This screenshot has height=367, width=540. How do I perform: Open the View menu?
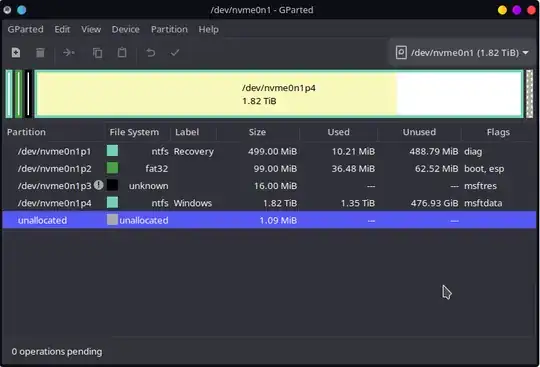(91, 29)
